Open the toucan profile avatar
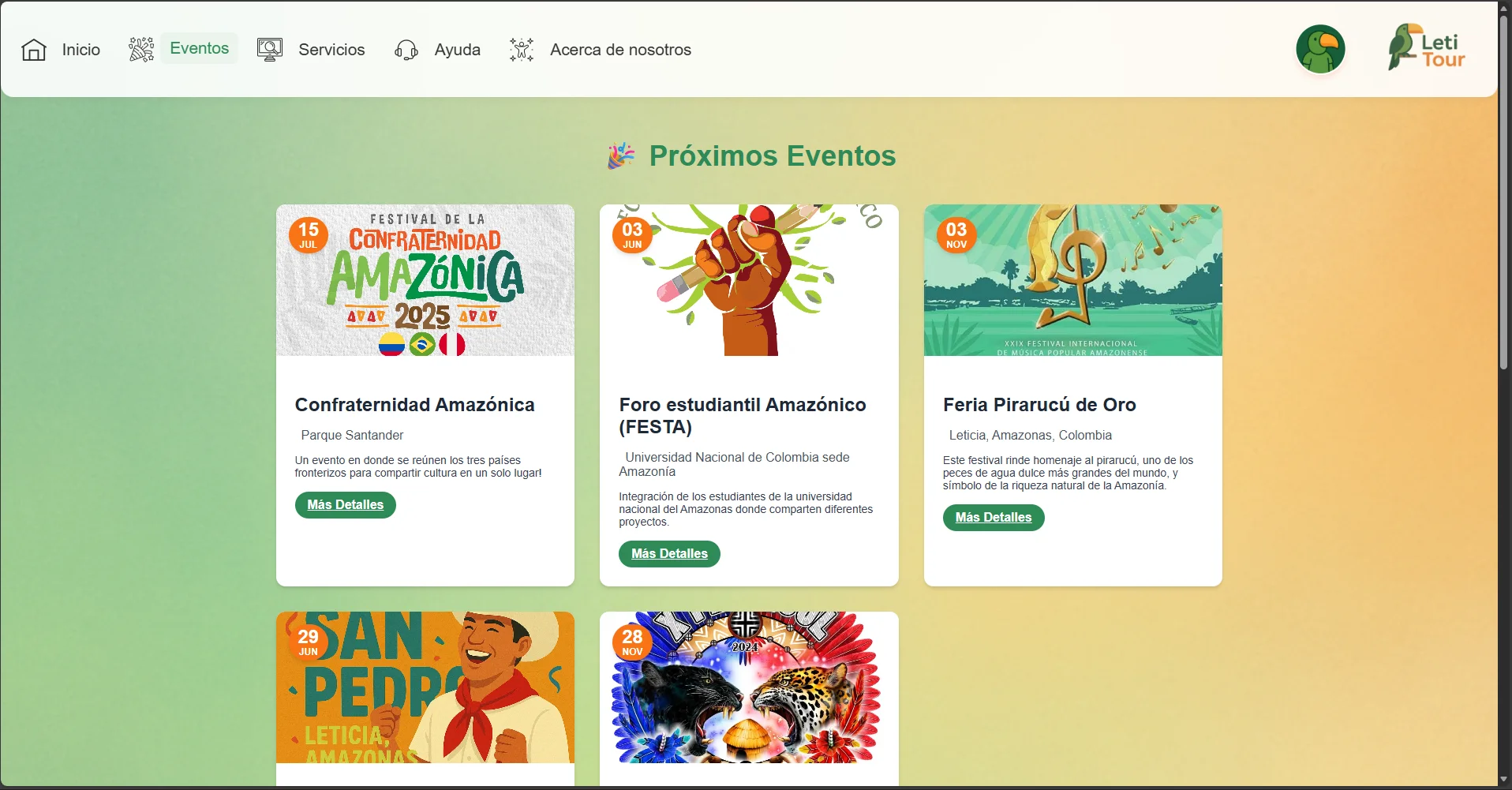 tap(1320, 49)
